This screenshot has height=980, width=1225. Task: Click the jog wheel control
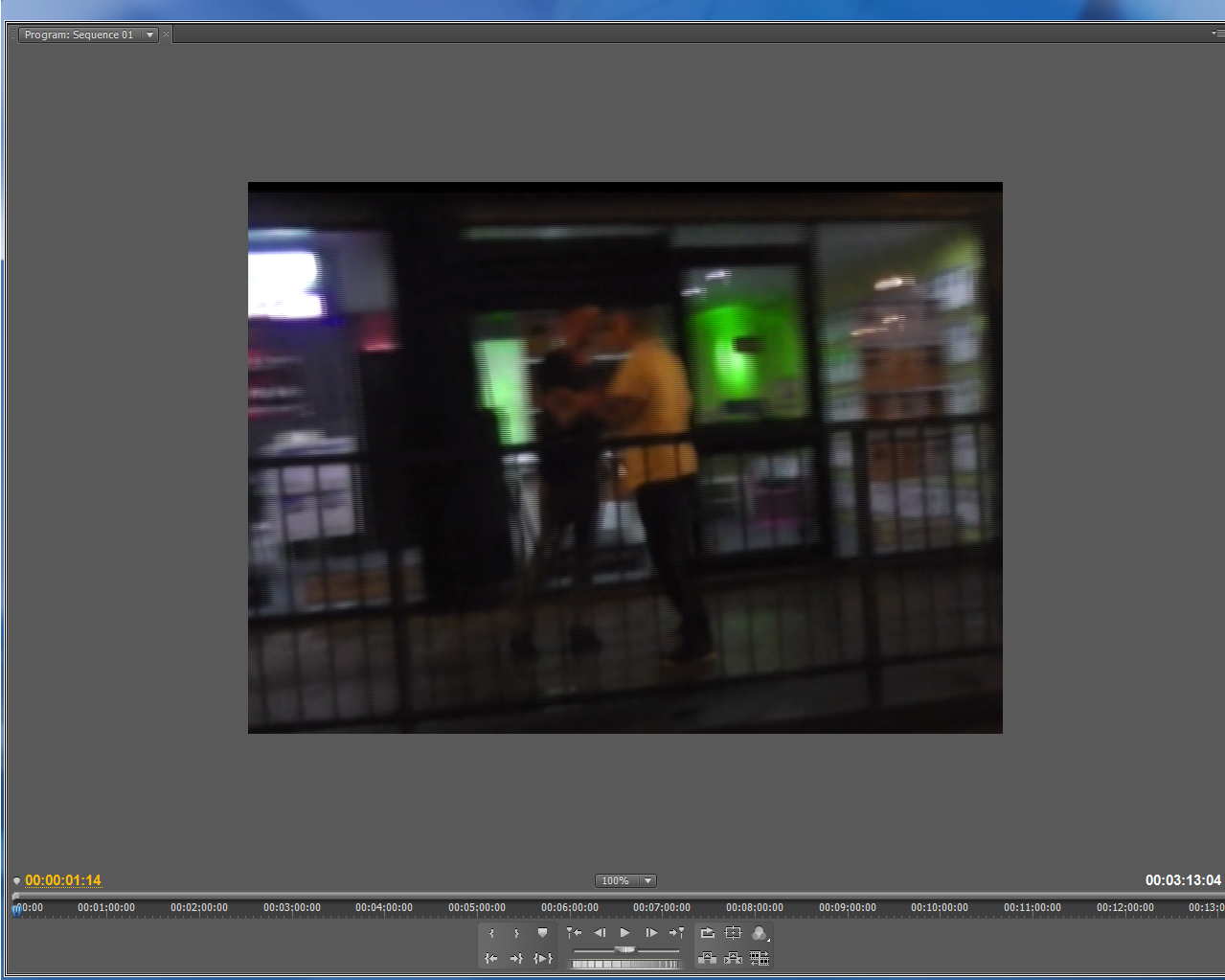625,964
